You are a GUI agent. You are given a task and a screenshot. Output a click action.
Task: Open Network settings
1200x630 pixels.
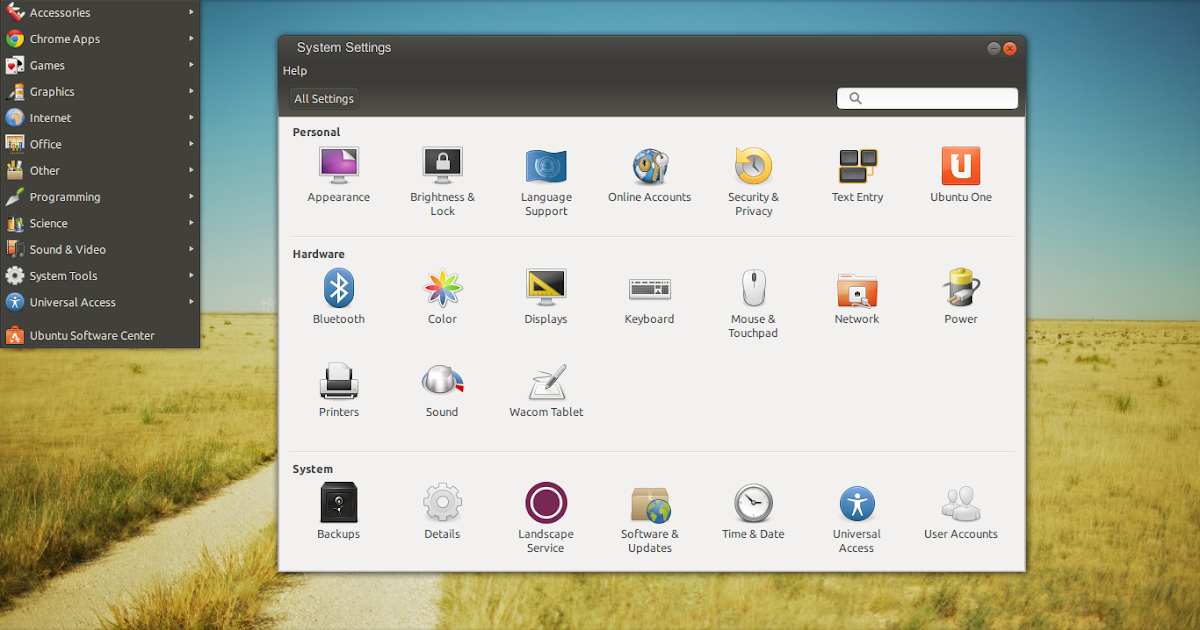857,298
